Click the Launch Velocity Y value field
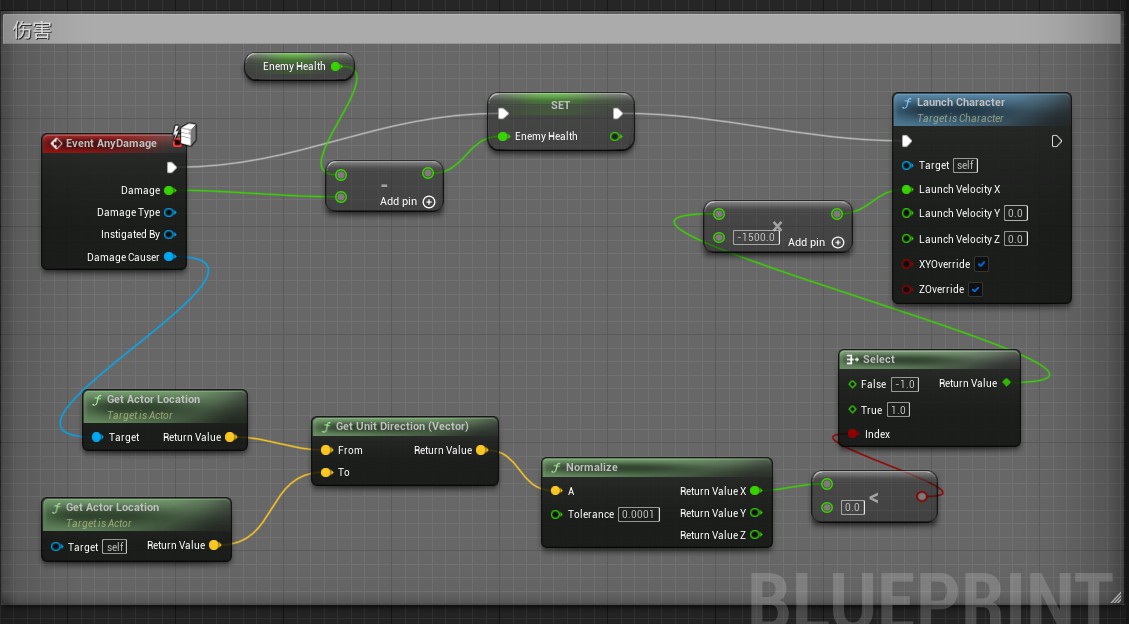The width and height of the screenshot is (1129, 624). 1015,213
